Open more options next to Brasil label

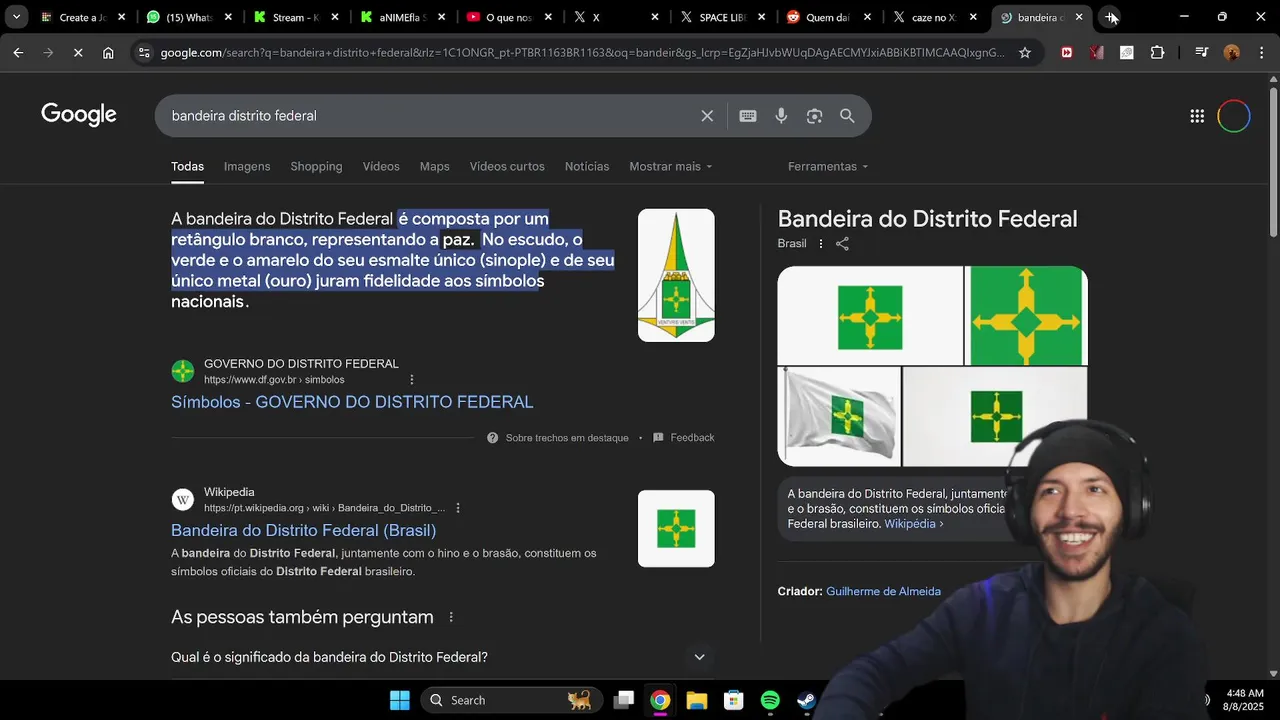(x=821, y=244)
